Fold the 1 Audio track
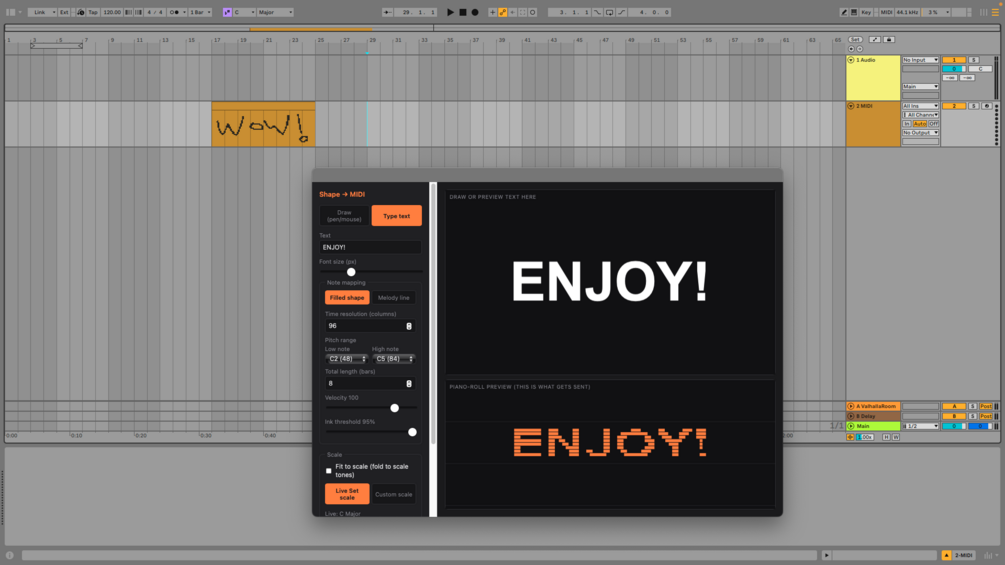Viewport: 1005px width, 565px height. 851,60
